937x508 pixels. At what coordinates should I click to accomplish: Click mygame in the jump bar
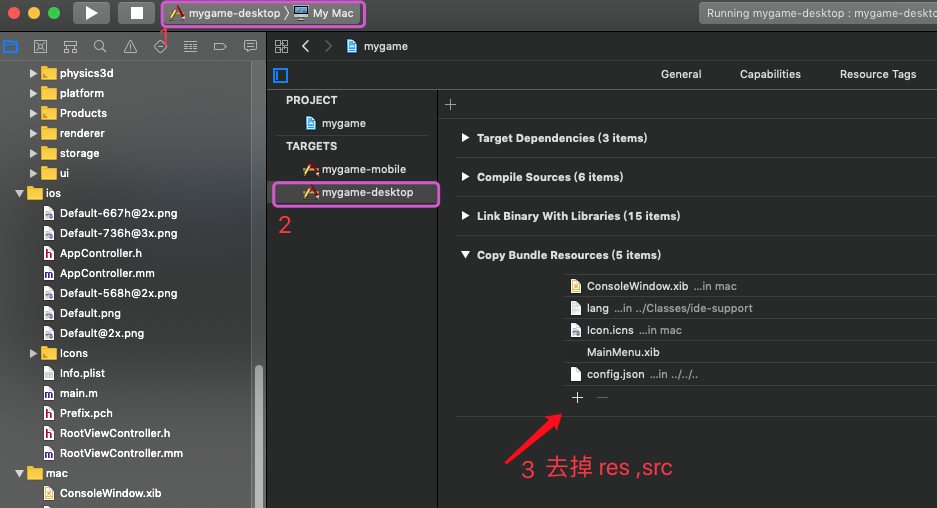(377, 46)
